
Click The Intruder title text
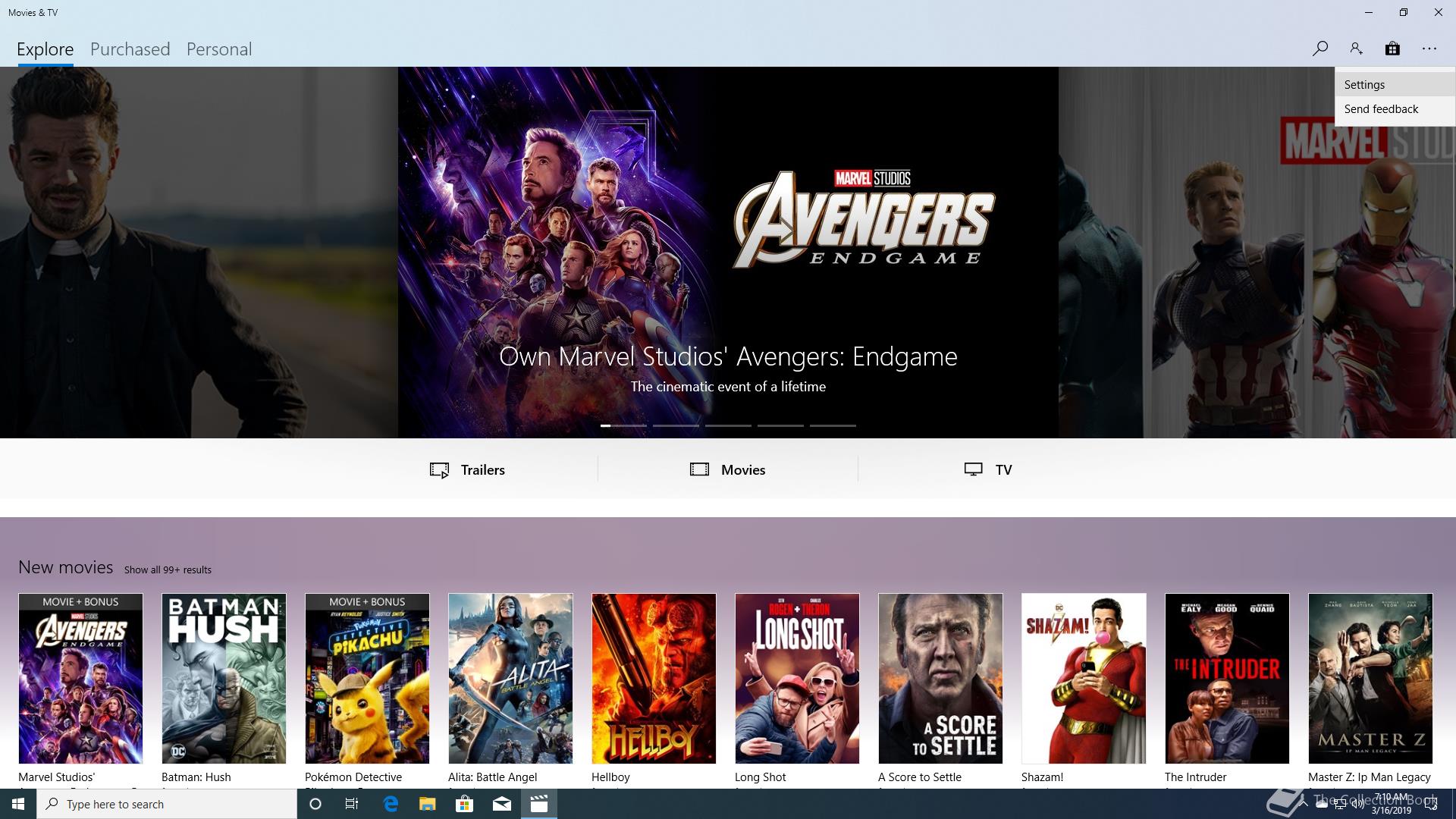point(1195,777)
